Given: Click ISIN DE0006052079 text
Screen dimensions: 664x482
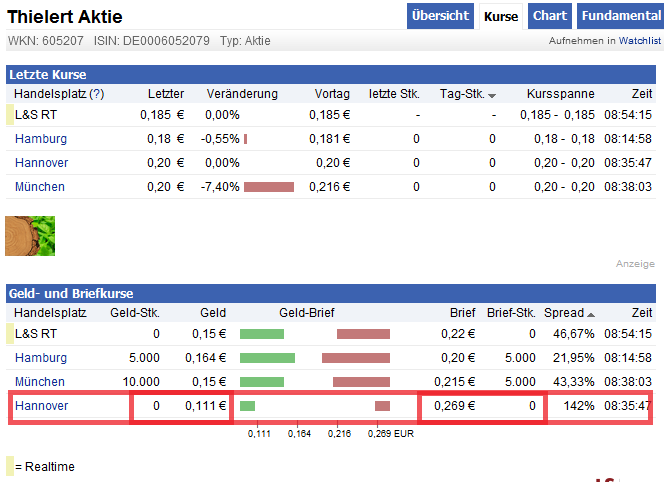Looking at the screenshot, I should [x=152, y=41].
